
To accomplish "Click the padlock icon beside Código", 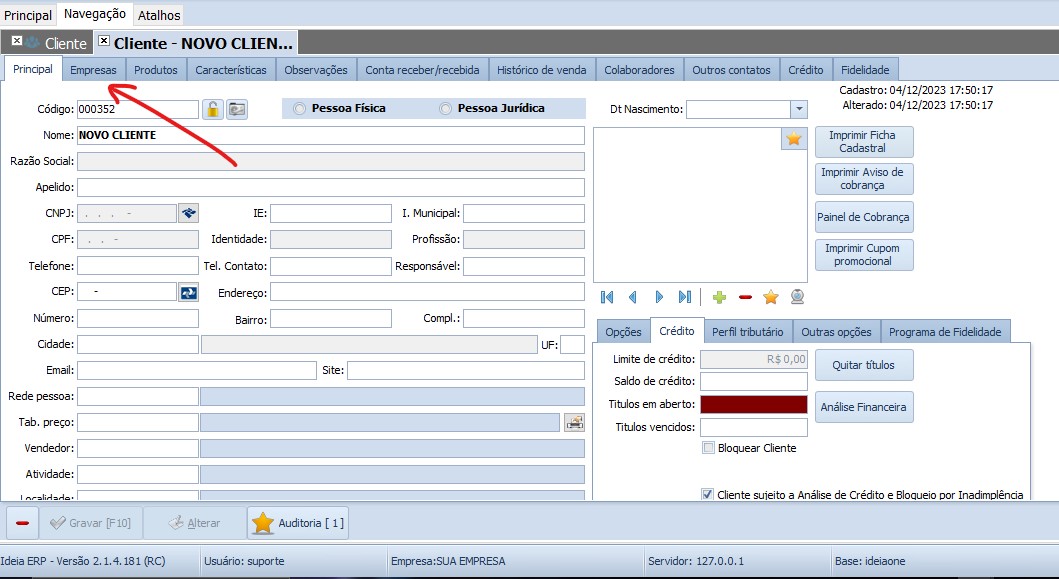I will 213,110.
